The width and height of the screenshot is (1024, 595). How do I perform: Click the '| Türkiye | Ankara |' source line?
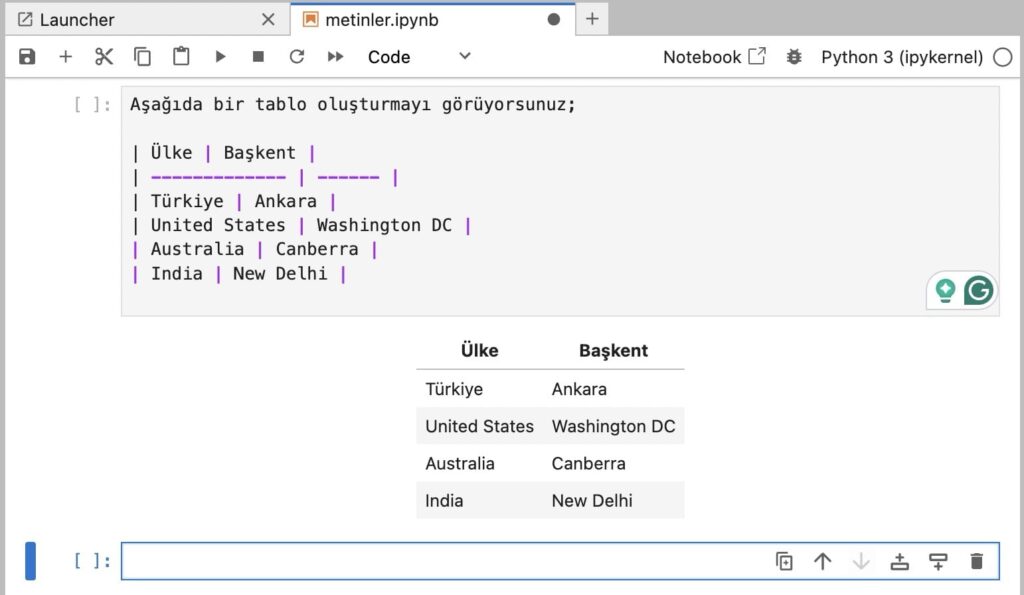pos(234,201)
